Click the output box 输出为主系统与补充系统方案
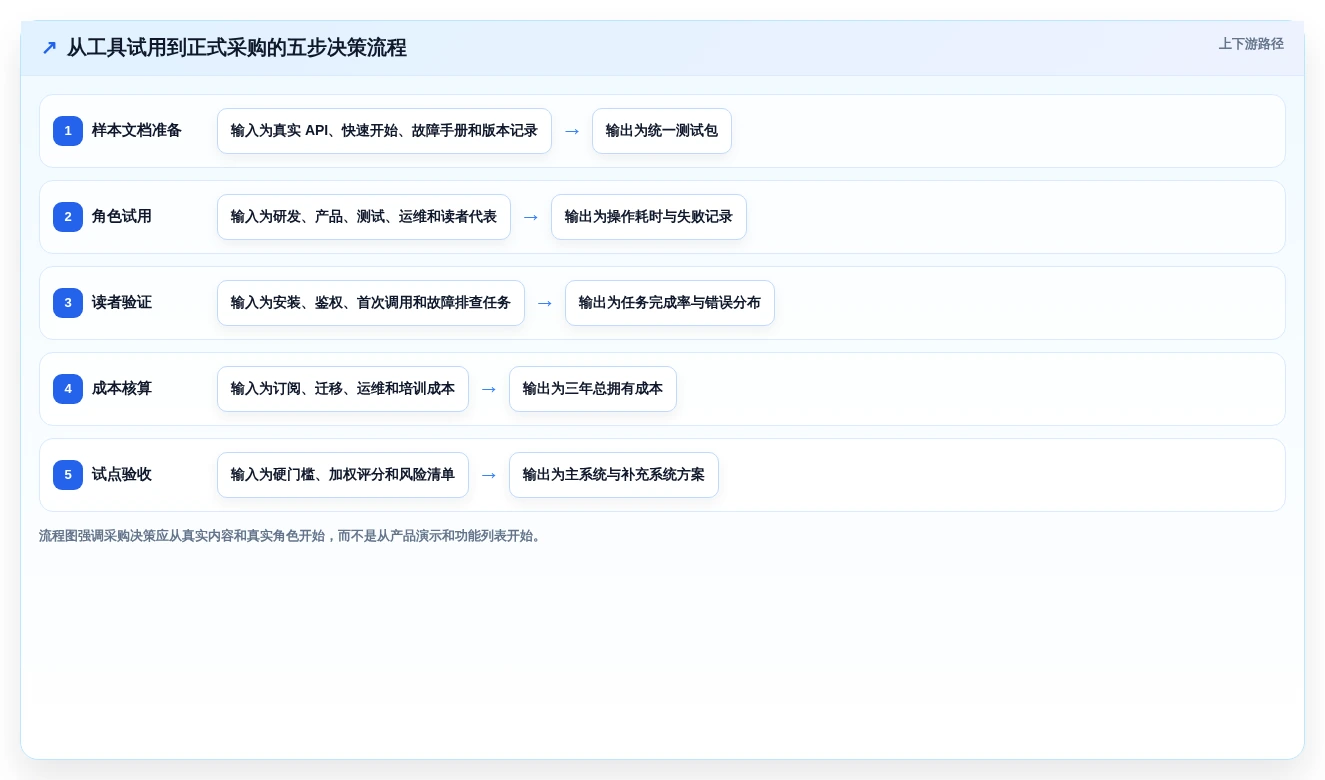 tap(614, 475)
